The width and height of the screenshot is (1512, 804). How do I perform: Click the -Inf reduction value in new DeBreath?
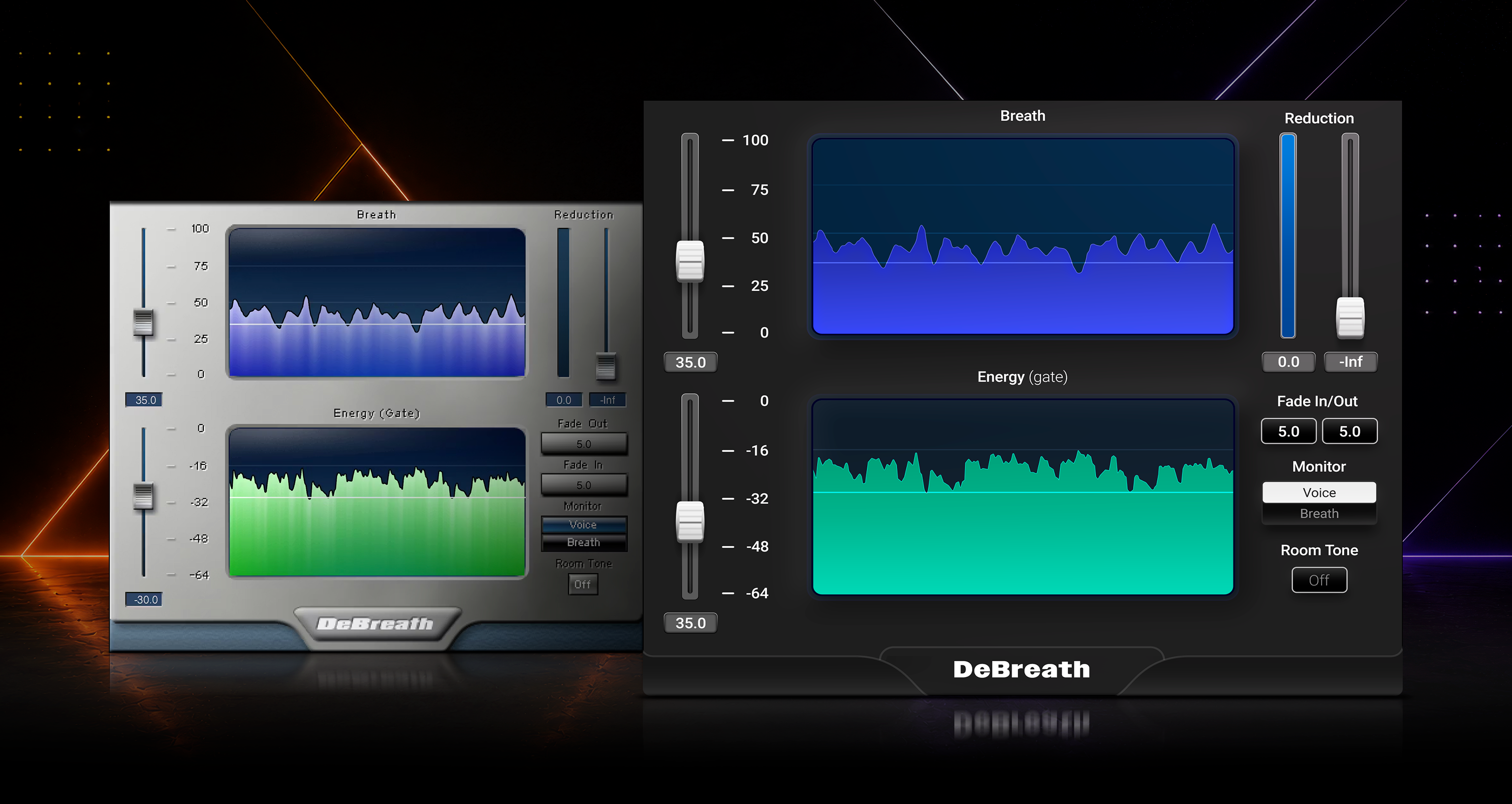(1351, 362)
